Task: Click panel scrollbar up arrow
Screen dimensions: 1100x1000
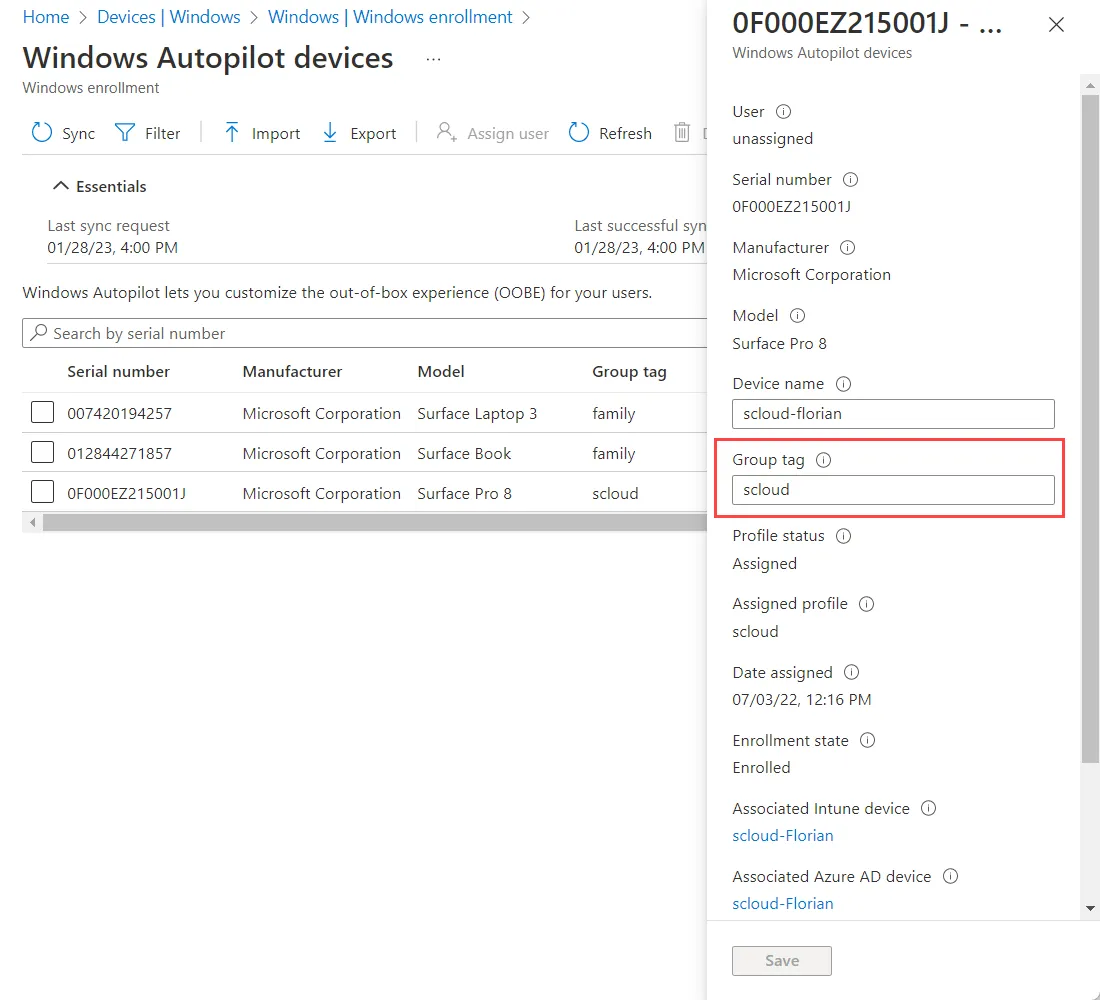Action: [x=1090, y=85]
